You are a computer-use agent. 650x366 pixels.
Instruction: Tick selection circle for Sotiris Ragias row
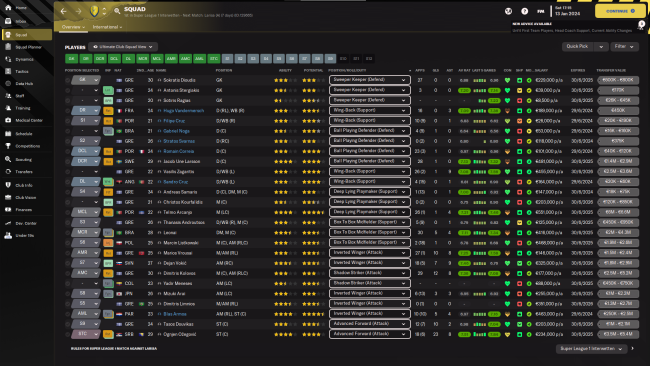tap(68, 100)
